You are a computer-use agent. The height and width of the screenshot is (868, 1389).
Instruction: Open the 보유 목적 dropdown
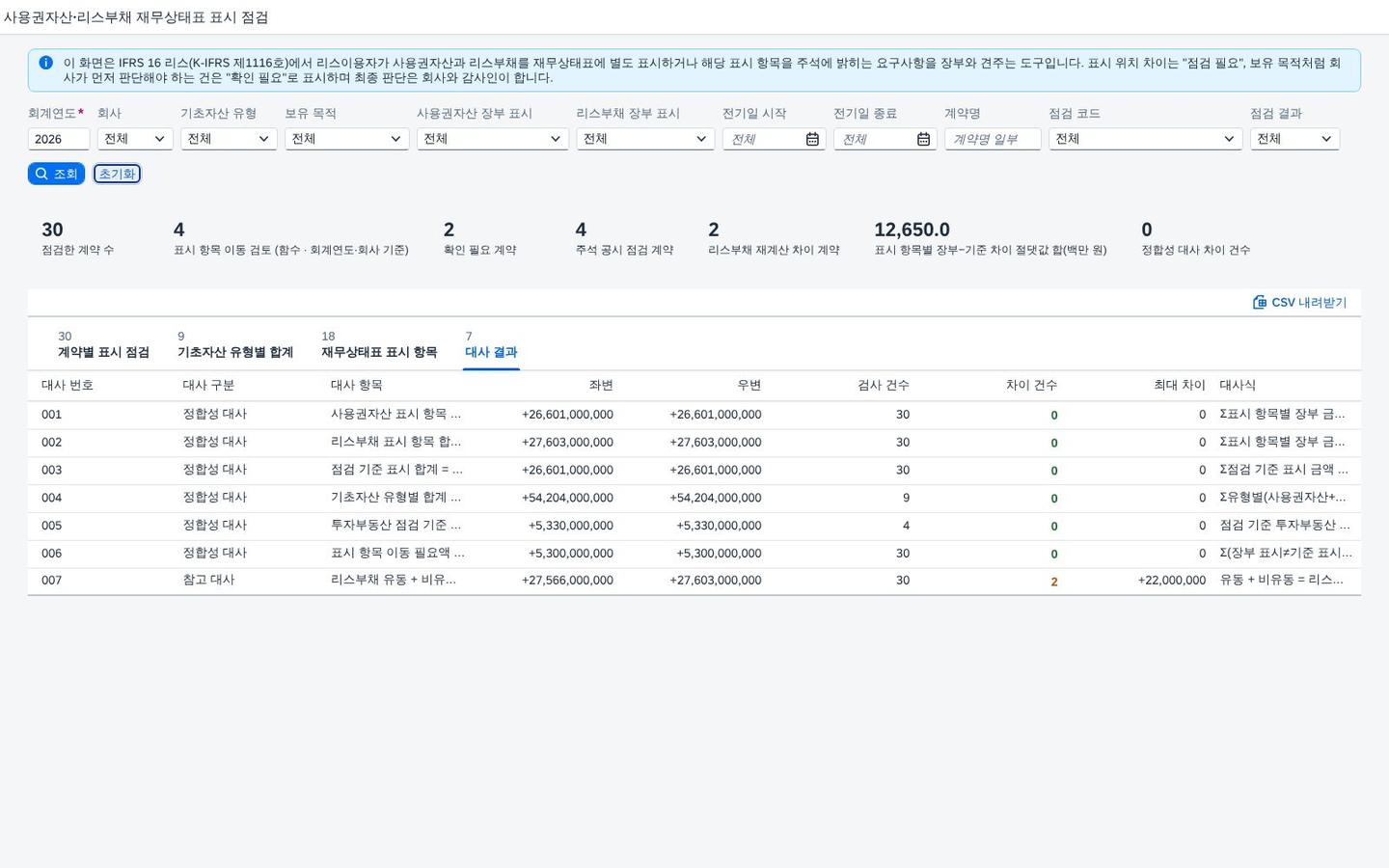[x=347, y=139]
